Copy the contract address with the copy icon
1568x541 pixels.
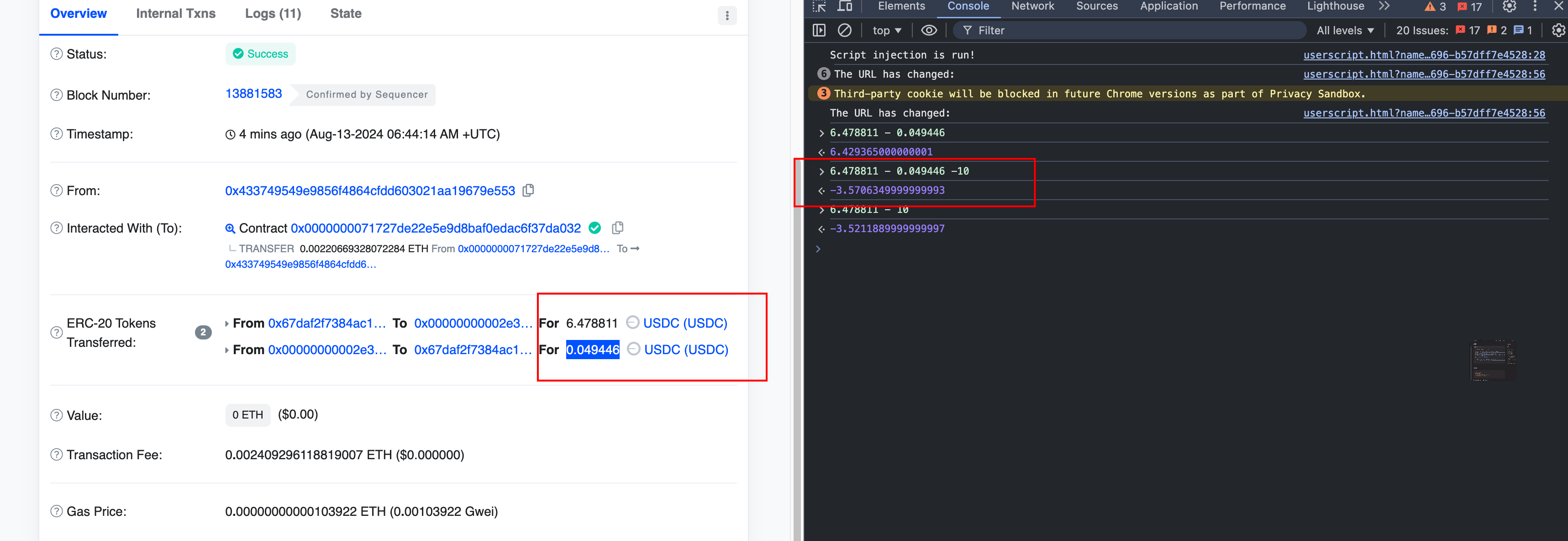click(x=618, y=227)
